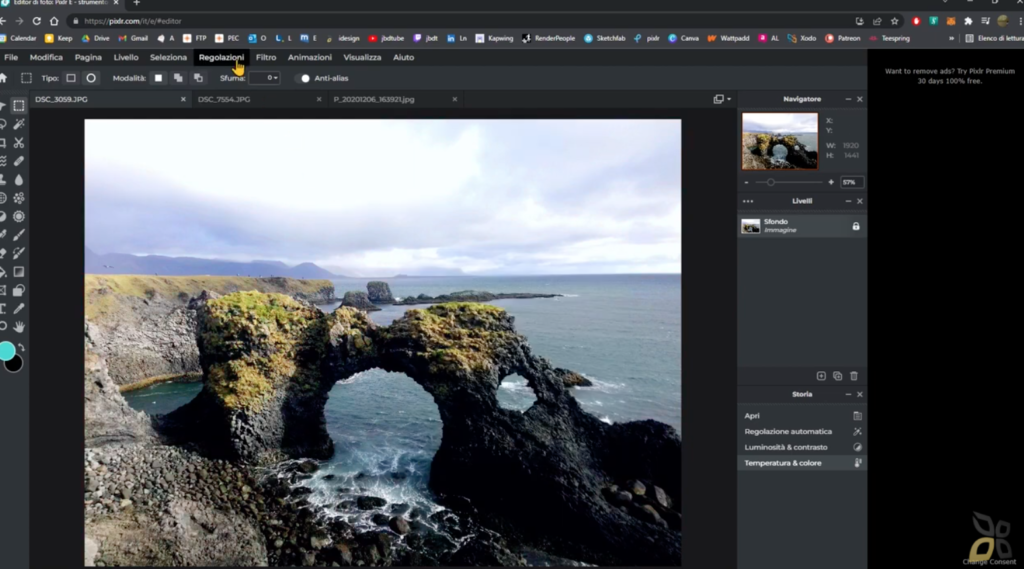Click the browser address bar
This screenshot has width=1024, height=569.
[457, 21]
